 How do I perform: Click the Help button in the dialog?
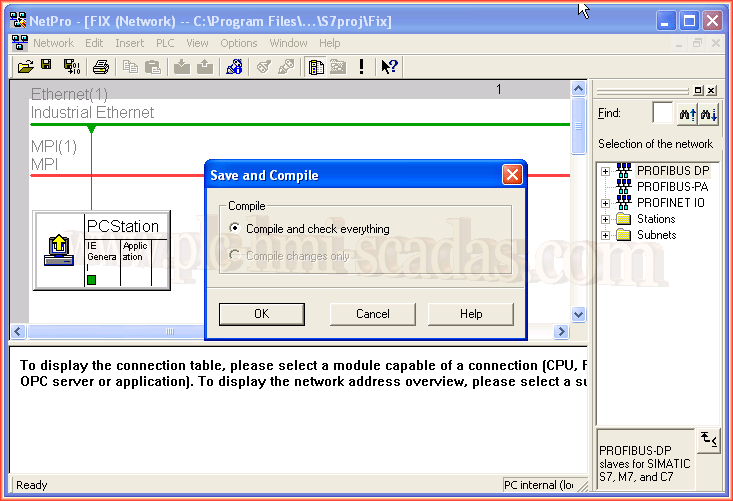tap(470, 314)
